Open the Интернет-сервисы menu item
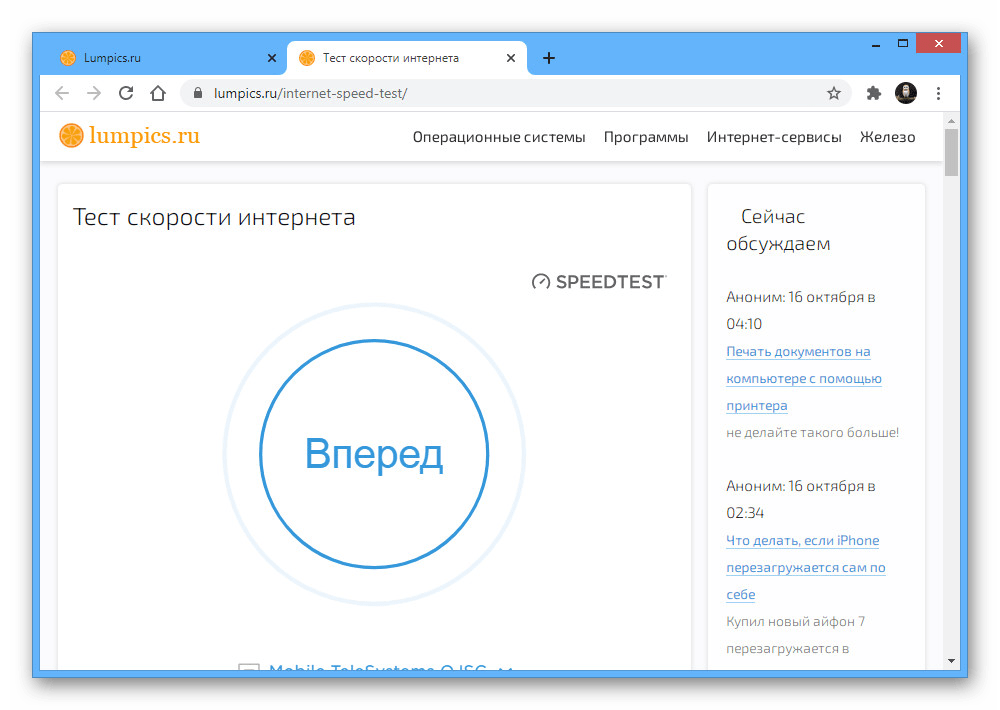 [x=774, y=137]
